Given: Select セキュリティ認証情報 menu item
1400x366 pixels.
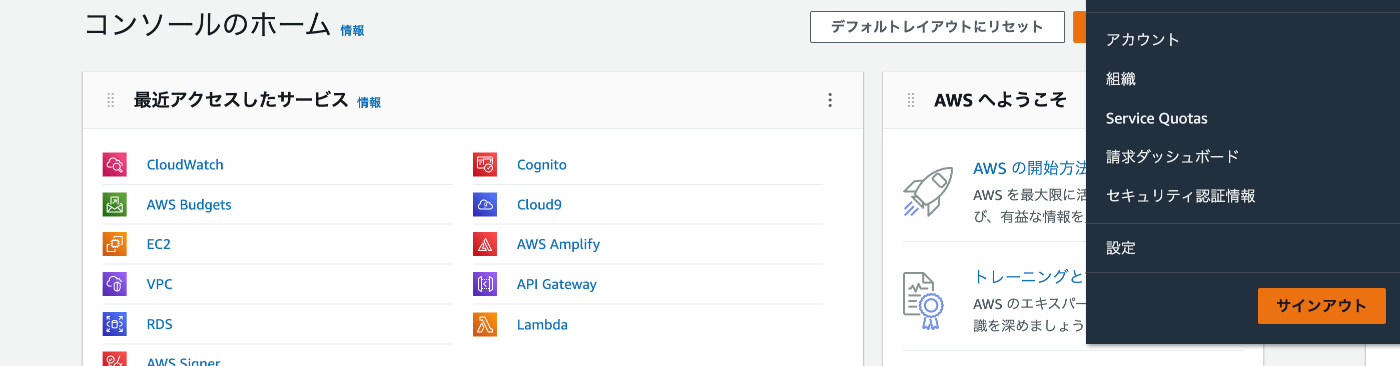Looking at the screenshot, I should pyautogui.click(x=1181, y=196).
